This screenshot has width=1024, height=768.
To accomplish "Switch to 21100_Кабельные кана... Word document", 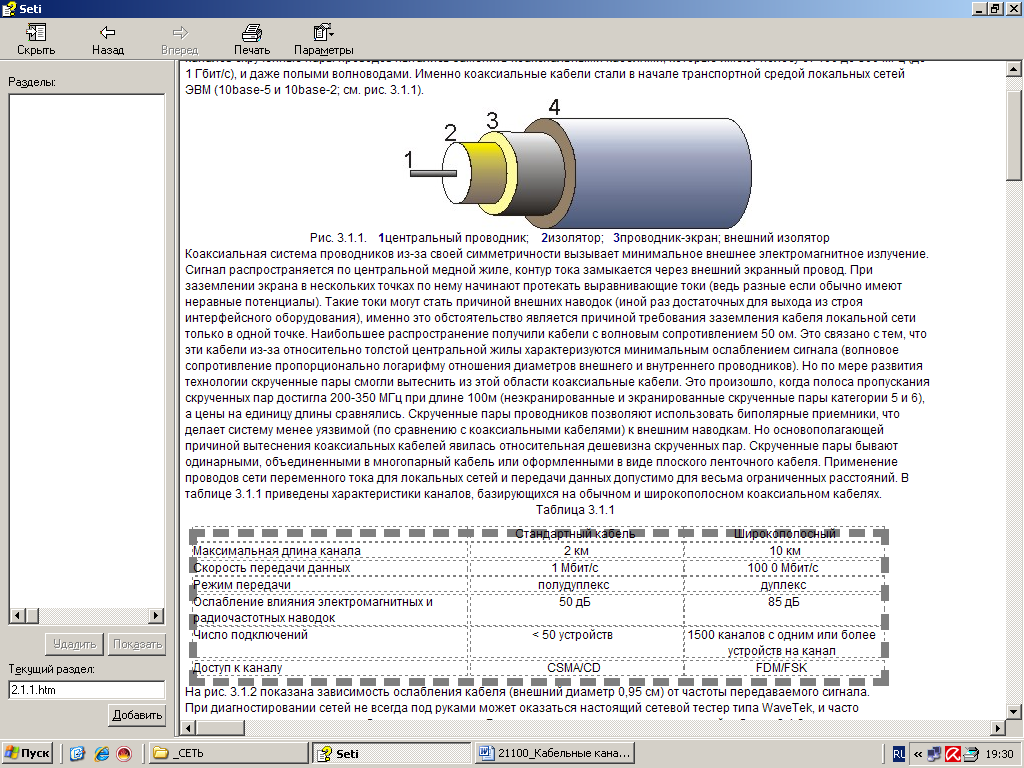I will (x=555, y=754).
